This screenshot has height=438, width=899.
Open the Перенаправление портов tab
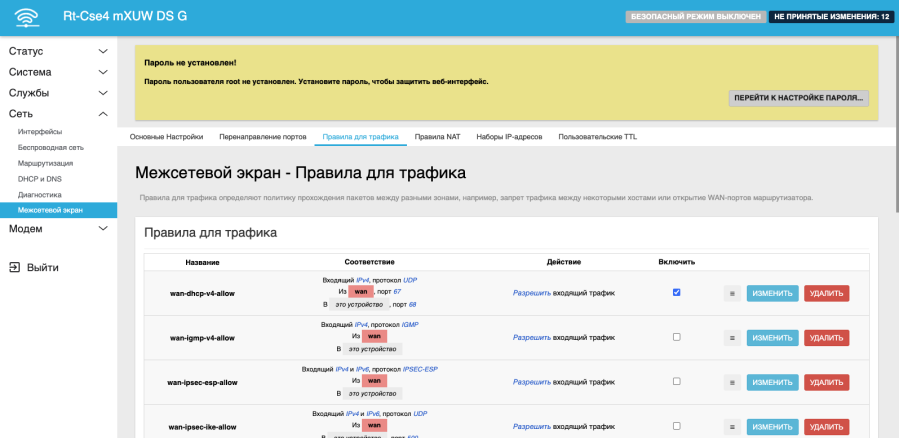pos(263,136)
